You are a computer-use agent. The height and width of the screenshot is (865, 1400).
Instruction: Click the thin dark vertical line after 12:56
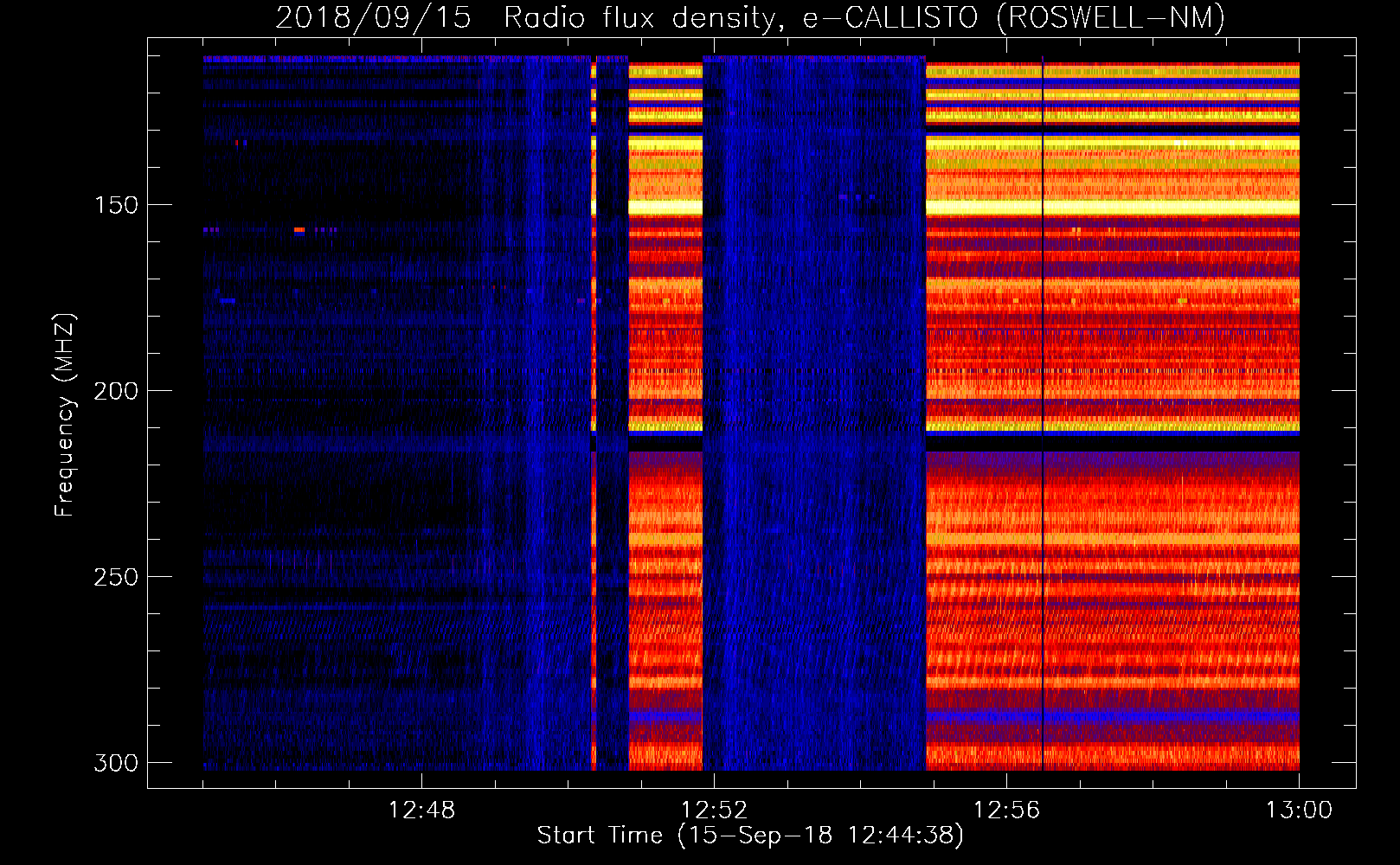tap(1043, 413)
